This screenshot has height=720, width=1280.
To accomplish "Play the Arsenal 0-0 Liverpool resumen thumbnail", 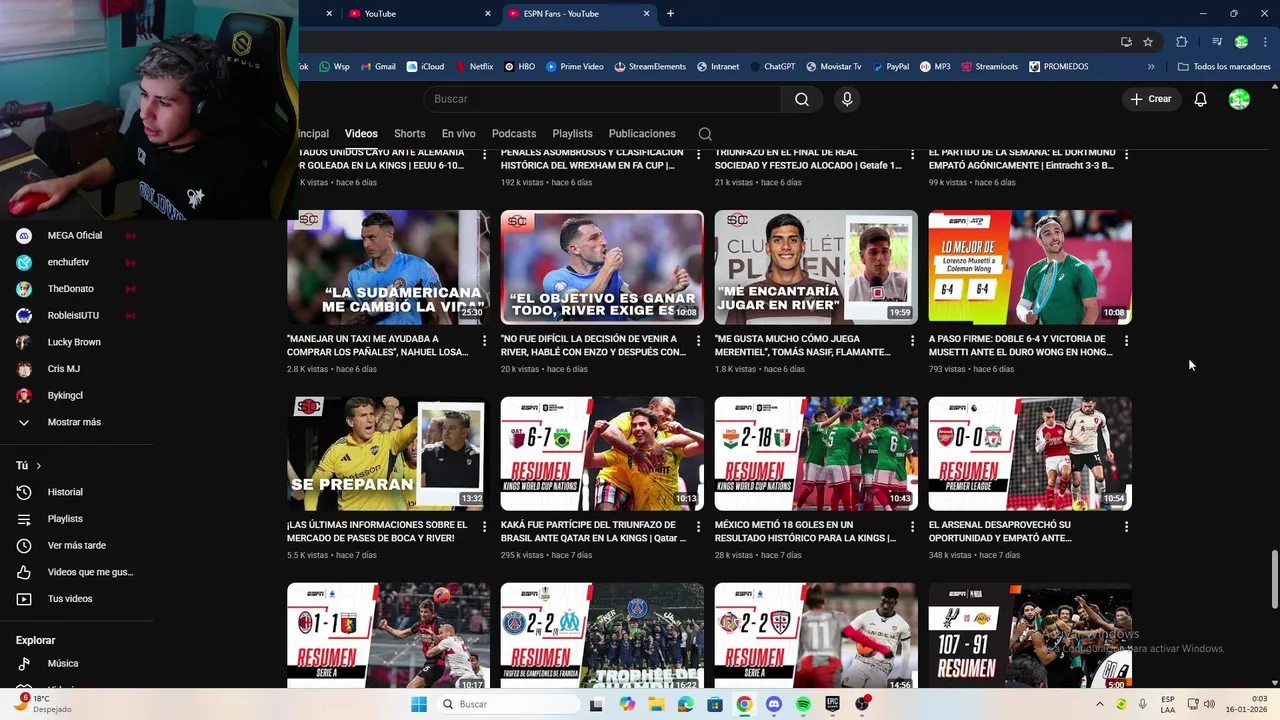I will (1030, 454).
